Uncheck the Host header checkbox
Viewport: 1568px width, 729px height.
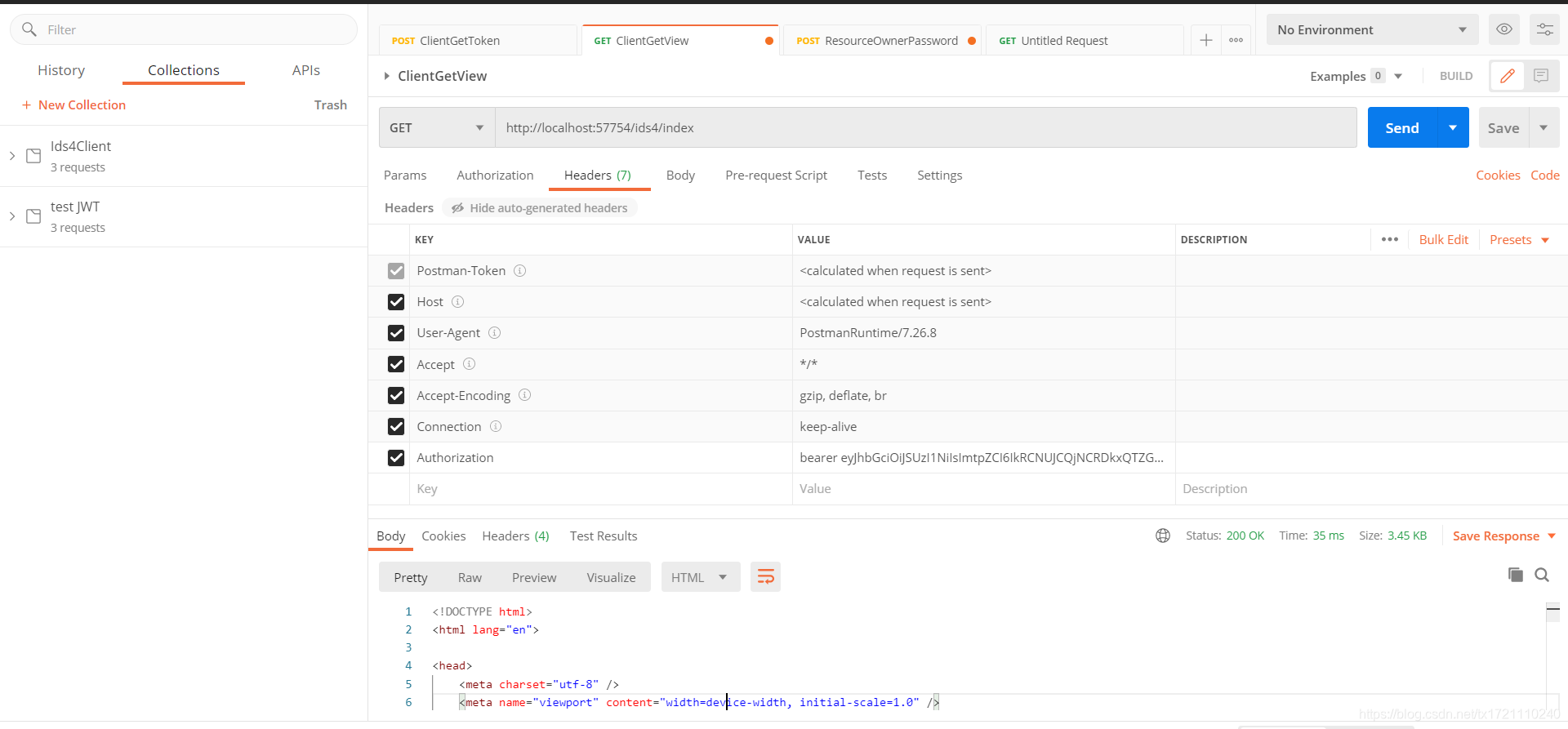[x=396, y=302]
